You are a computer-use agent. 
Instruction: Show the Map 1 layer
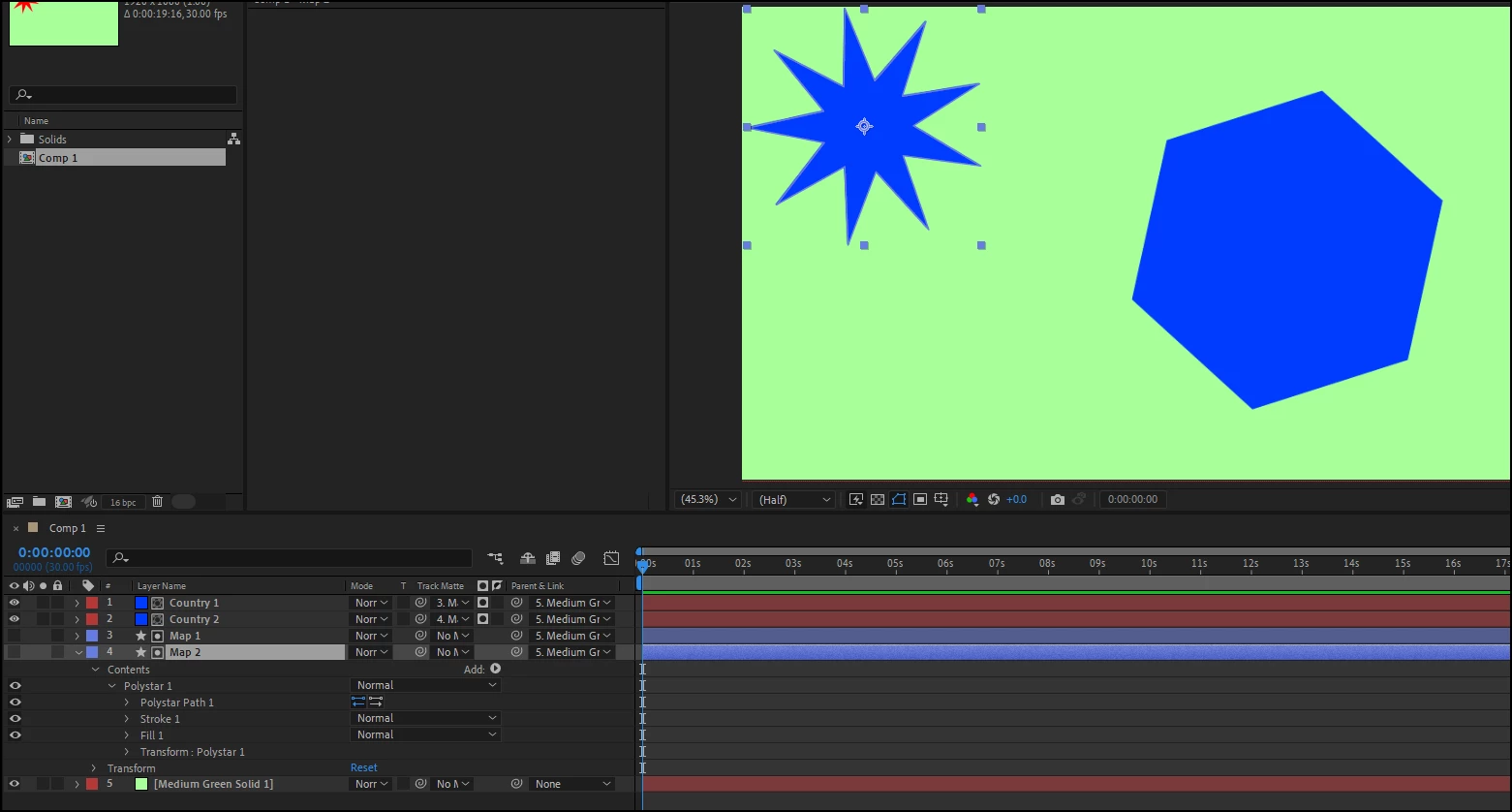(15, 636)
